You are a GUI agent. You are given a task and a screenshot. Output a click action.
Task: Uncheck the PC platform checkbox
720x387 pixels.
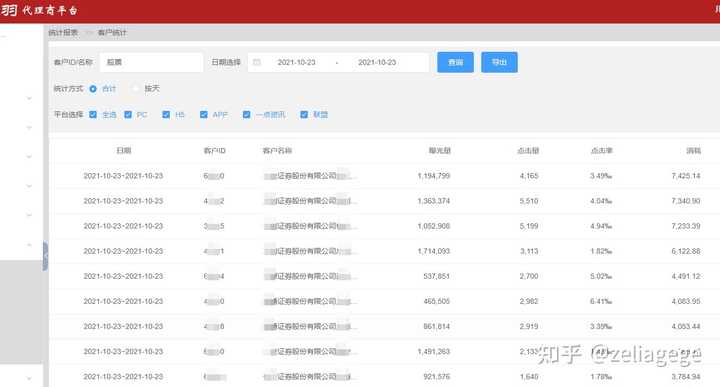[128, 114]
